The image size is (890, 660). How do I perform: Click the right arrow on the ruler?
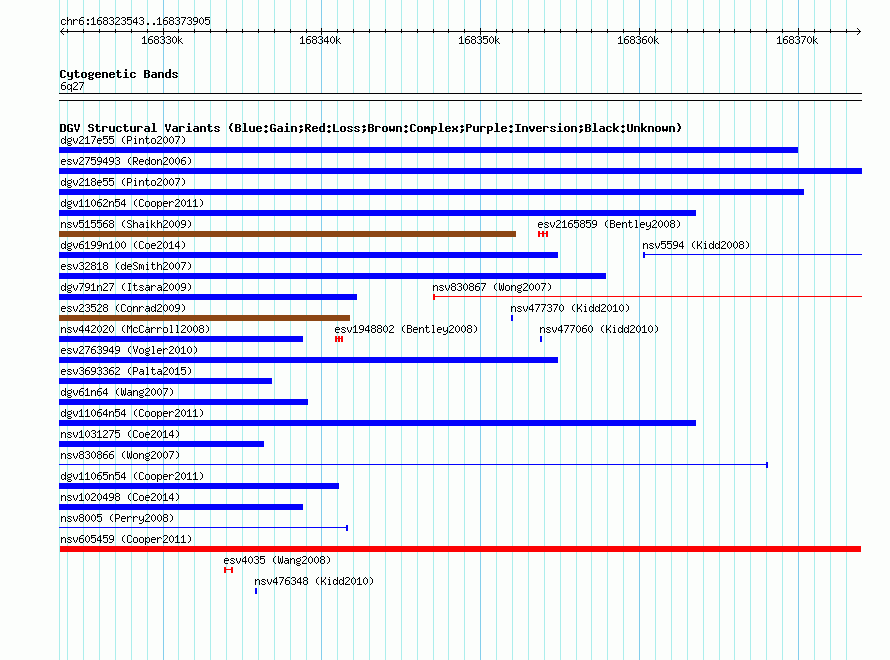[x=858, y=32]
